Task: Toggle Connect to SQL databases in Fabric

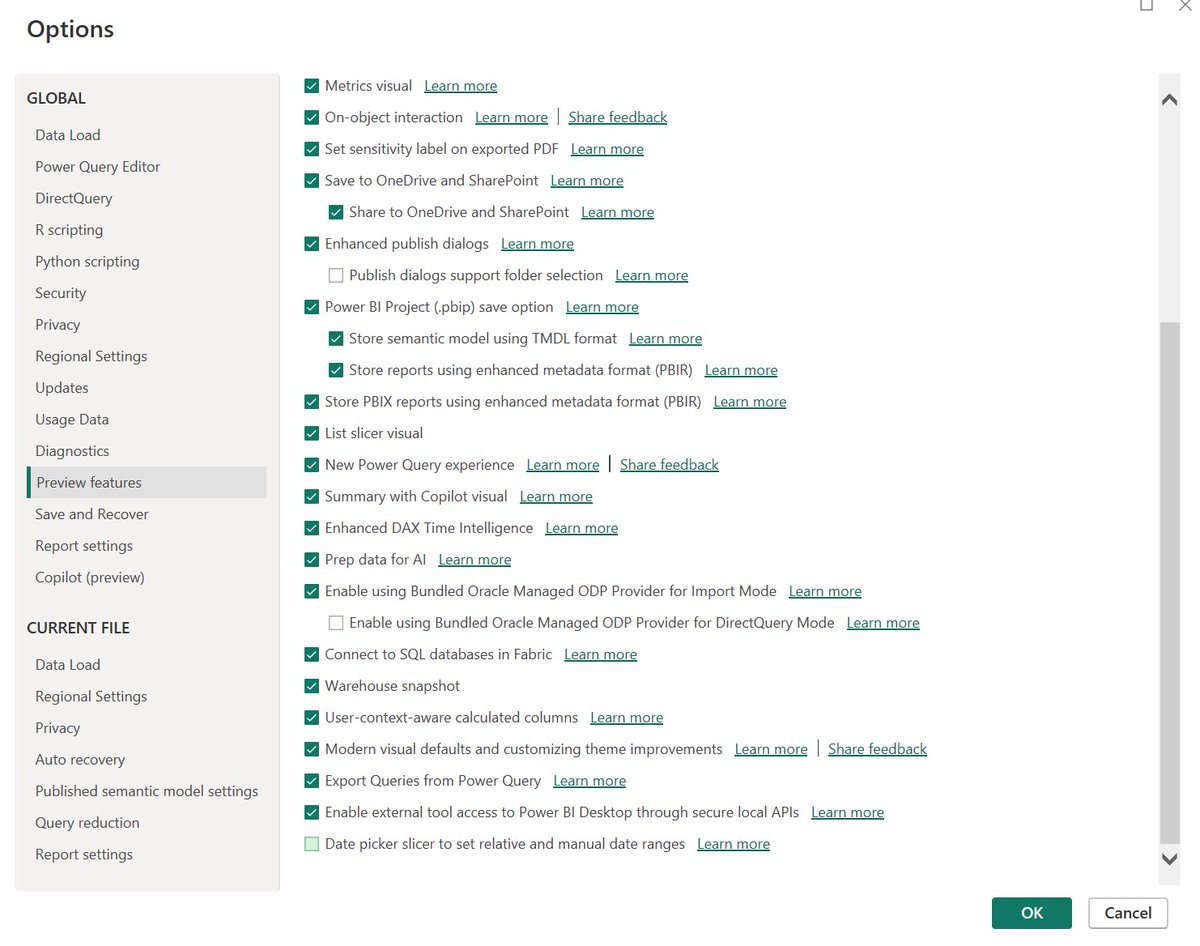Action: (x=312, y=654)
